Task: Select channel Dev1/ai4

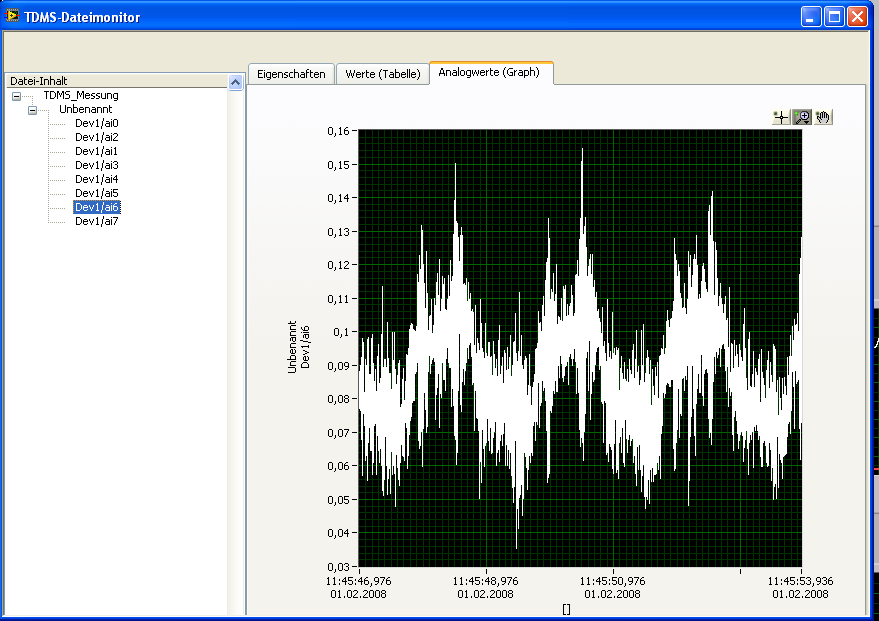Action: coord(96,179)
